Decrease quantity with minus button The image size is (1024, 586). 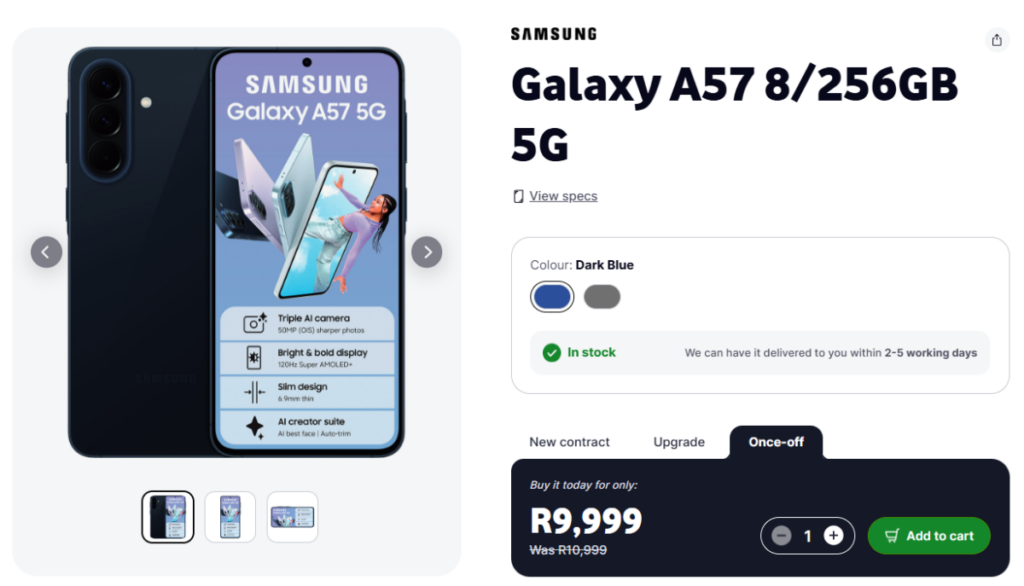pyautogui.click(x=782, y=536)
